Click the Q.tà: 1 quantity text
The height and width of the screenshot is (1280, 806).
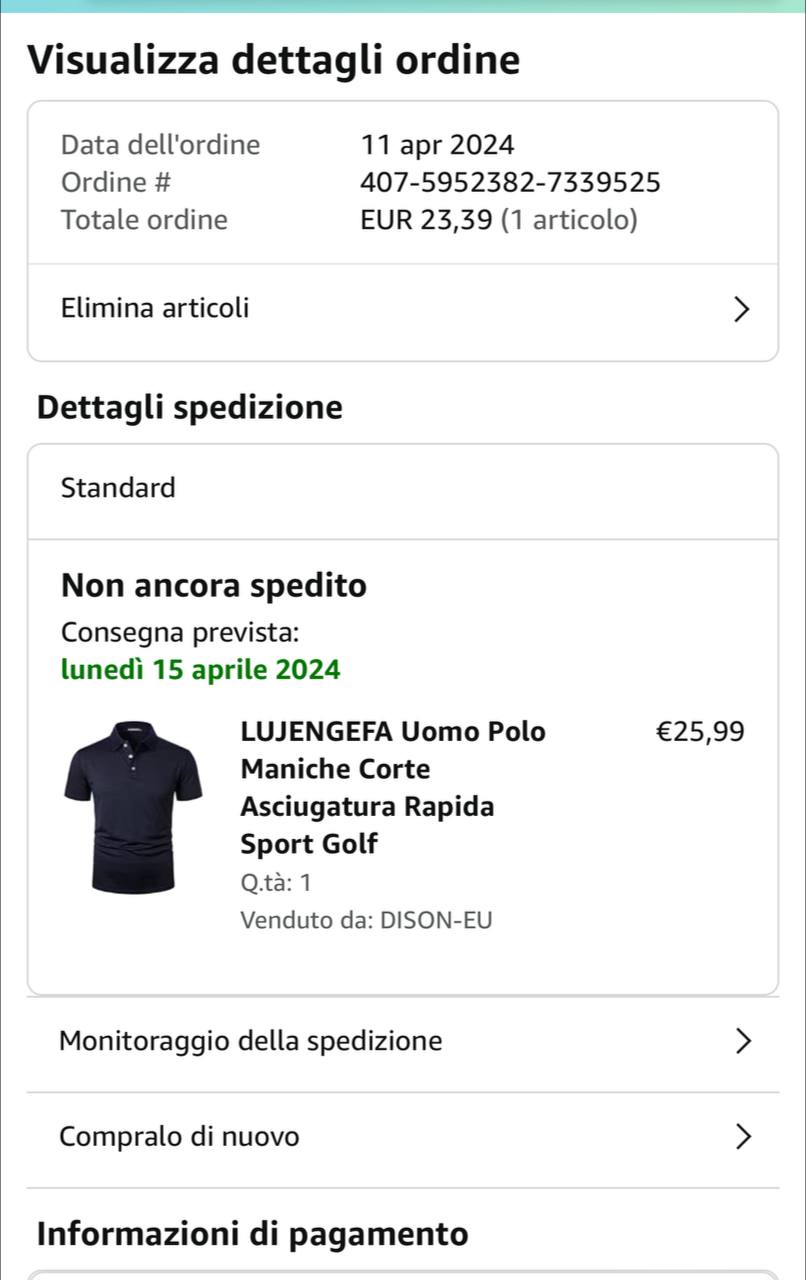click(x=276, y=883)
